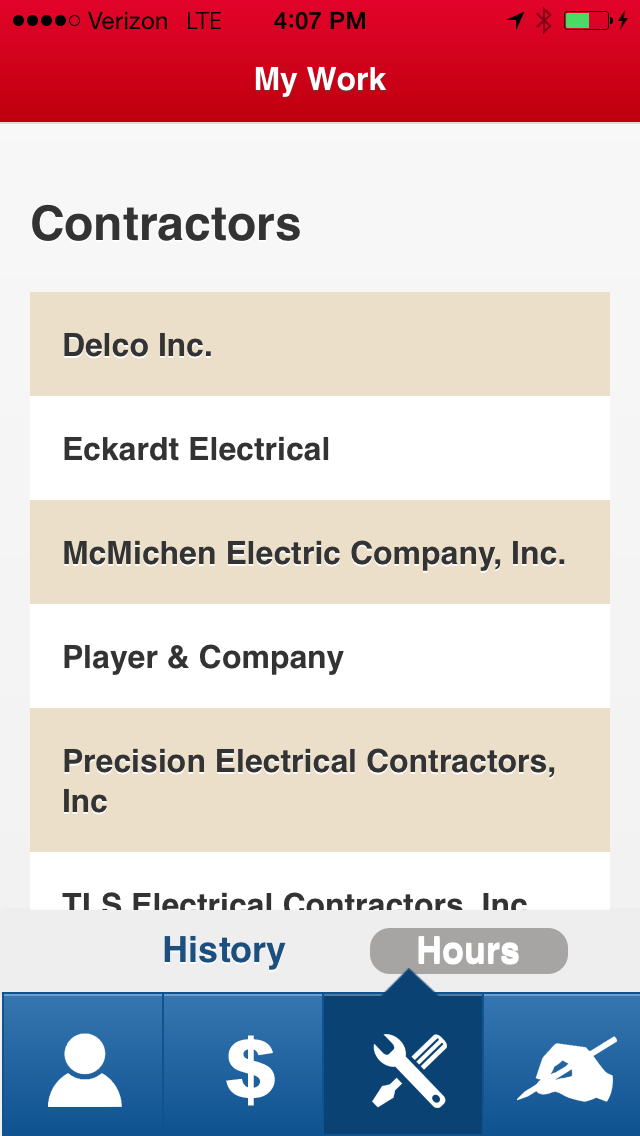Tap the battery indicator icon
640x1136 pixels.
587,20
